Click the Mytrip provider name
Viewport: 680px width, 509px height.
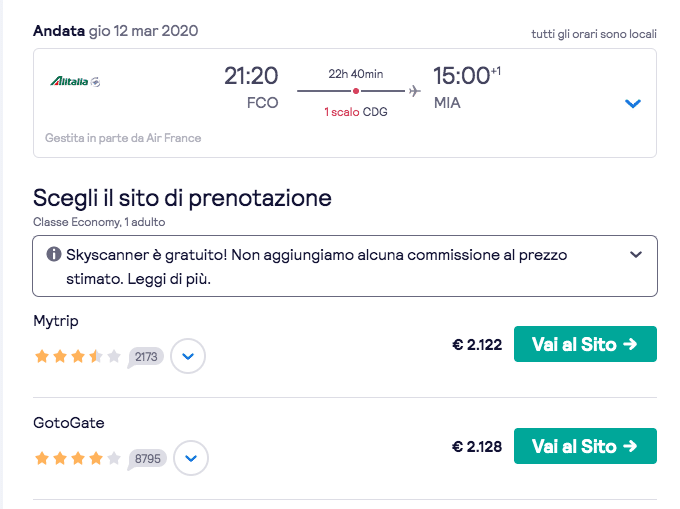click(56, 321)
